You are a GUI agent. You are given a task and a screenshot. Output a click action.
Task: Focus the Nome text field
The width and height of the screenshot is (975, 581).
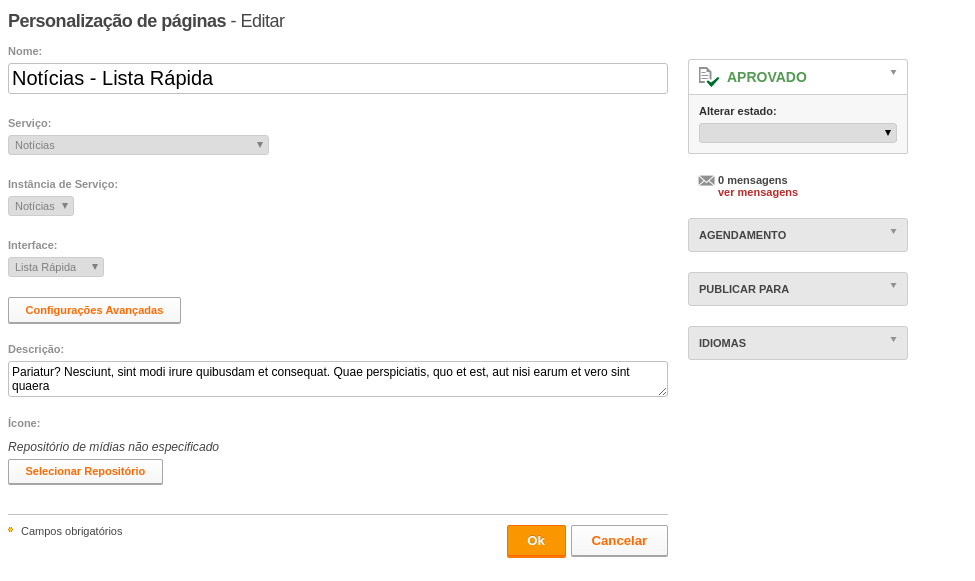point(338,78)
